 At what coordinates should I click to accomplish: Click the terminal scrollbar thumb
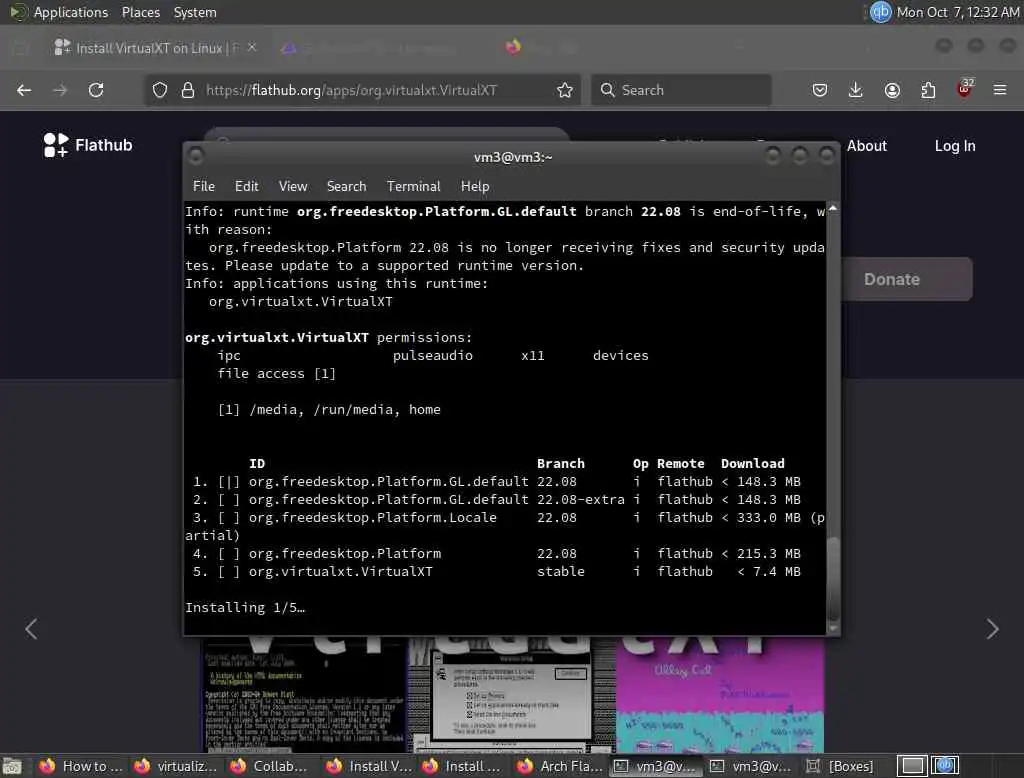pos(833,578)
